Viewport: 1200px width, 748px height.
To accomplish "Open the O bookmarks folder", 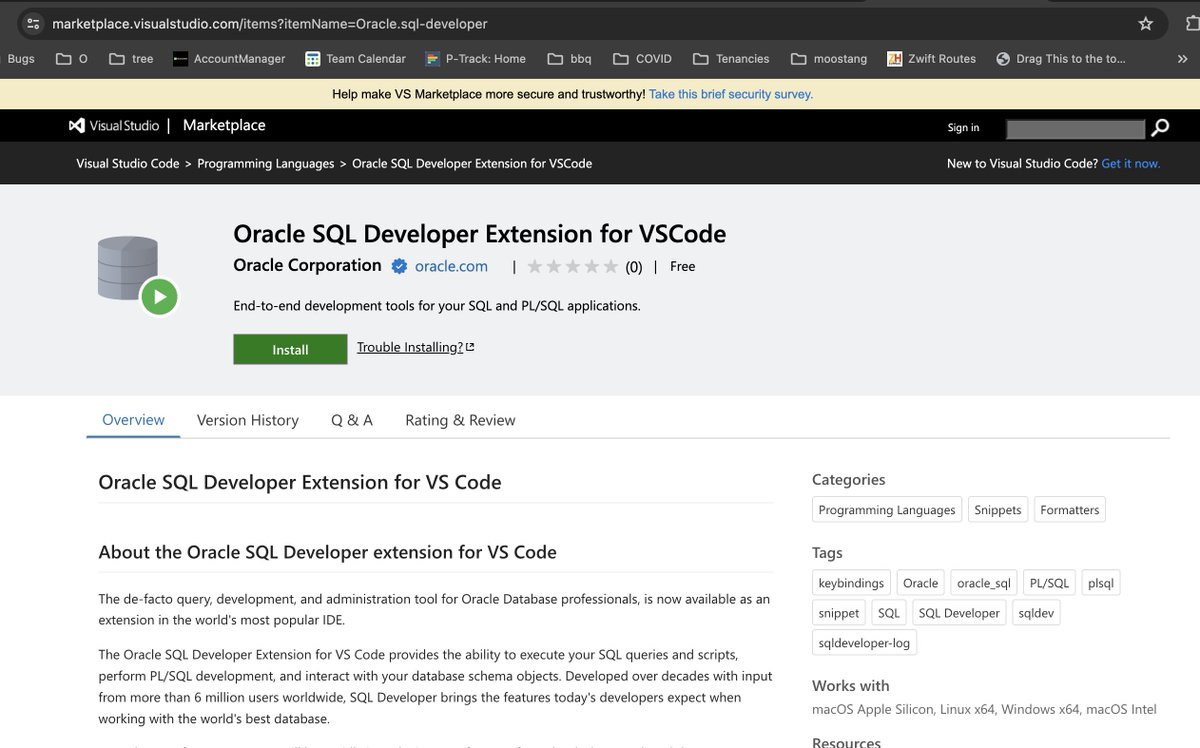I will tap(71, 59).
